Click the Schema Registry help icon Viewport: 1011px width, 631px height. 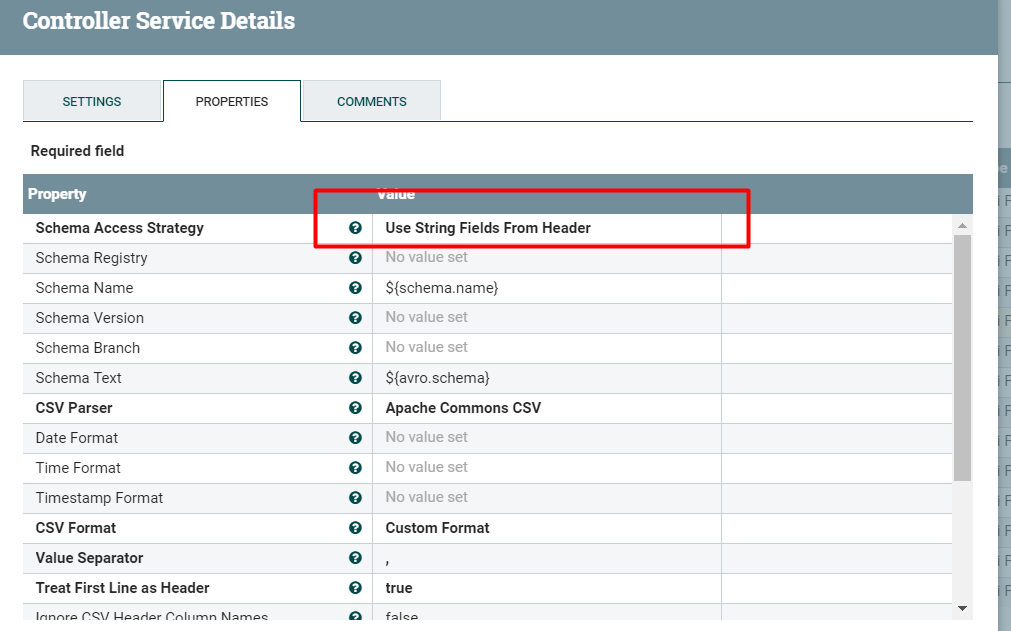355,258
